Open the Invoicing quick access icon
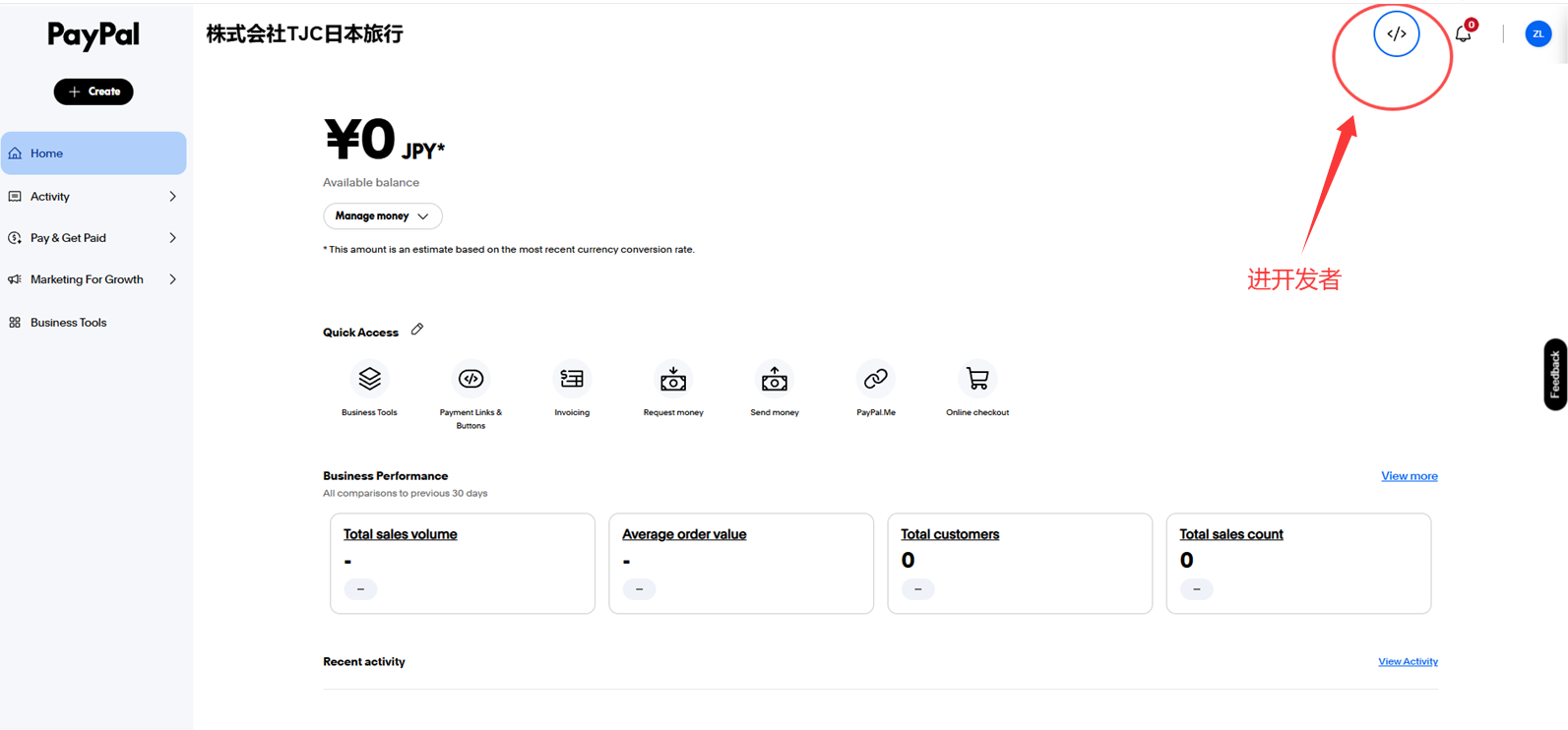The height and width of the screenshot is (730, 1568). 572,379
